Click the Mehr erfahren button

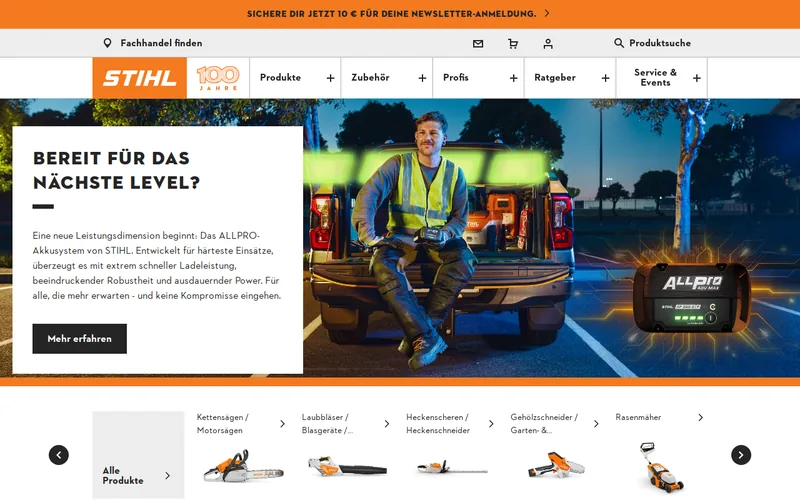[x=80, y=339]
